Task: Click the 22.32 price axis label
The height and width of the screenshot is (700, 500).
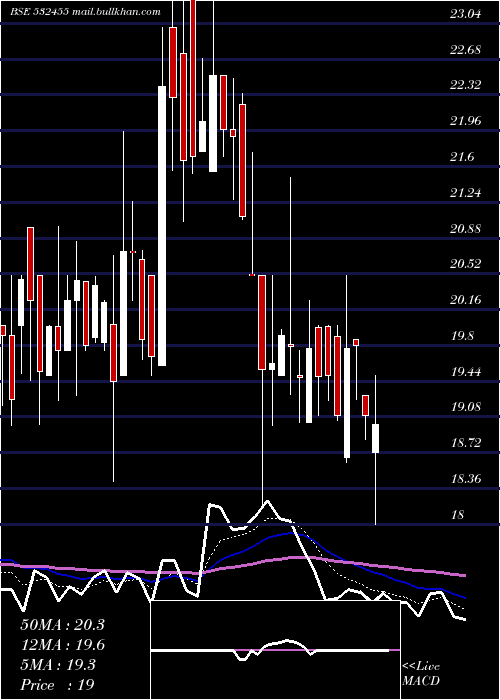Action: (466, 85)
